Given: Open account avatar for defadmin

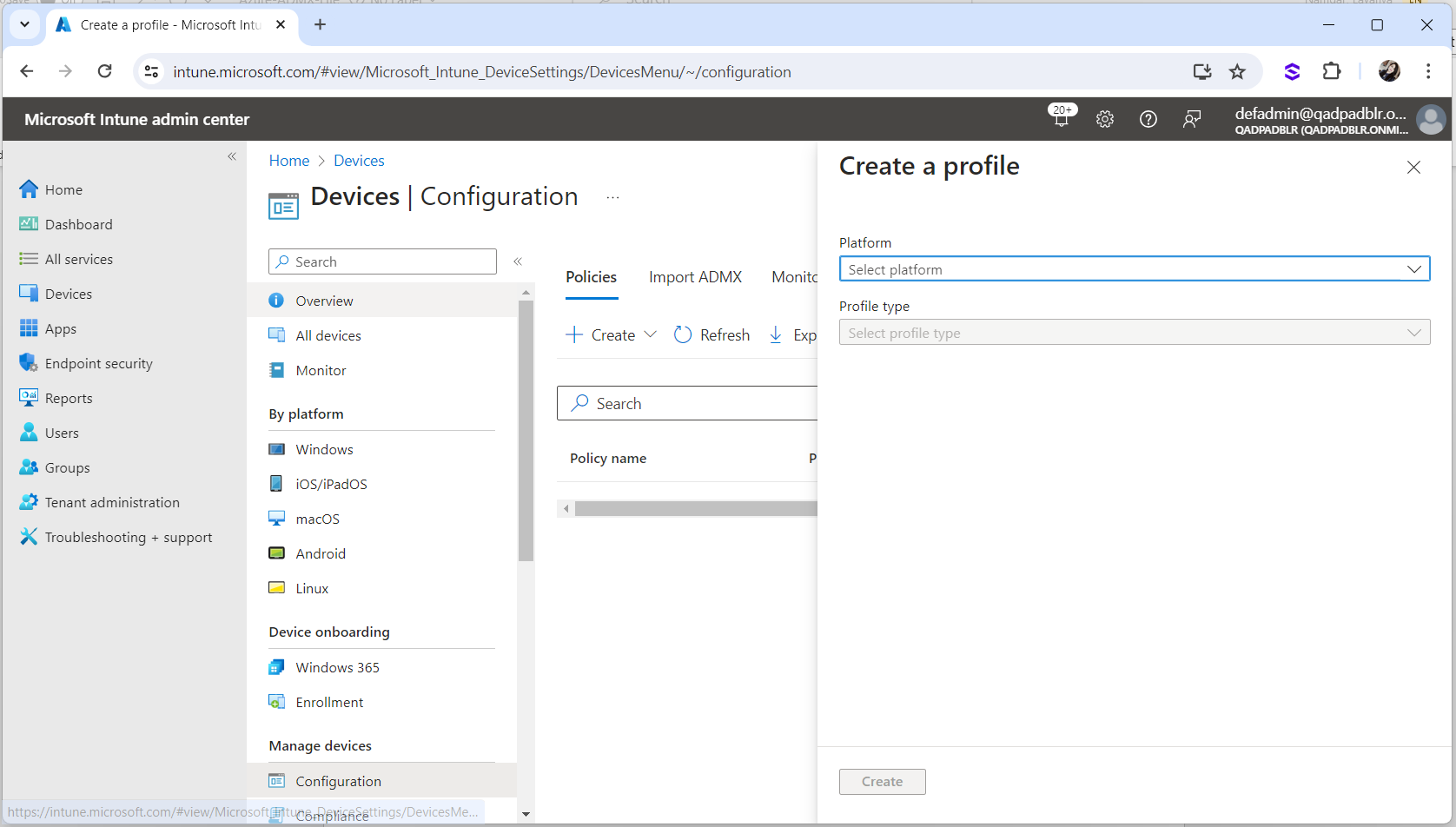Looking at the screenshot, I should [x=1431, y=119].
